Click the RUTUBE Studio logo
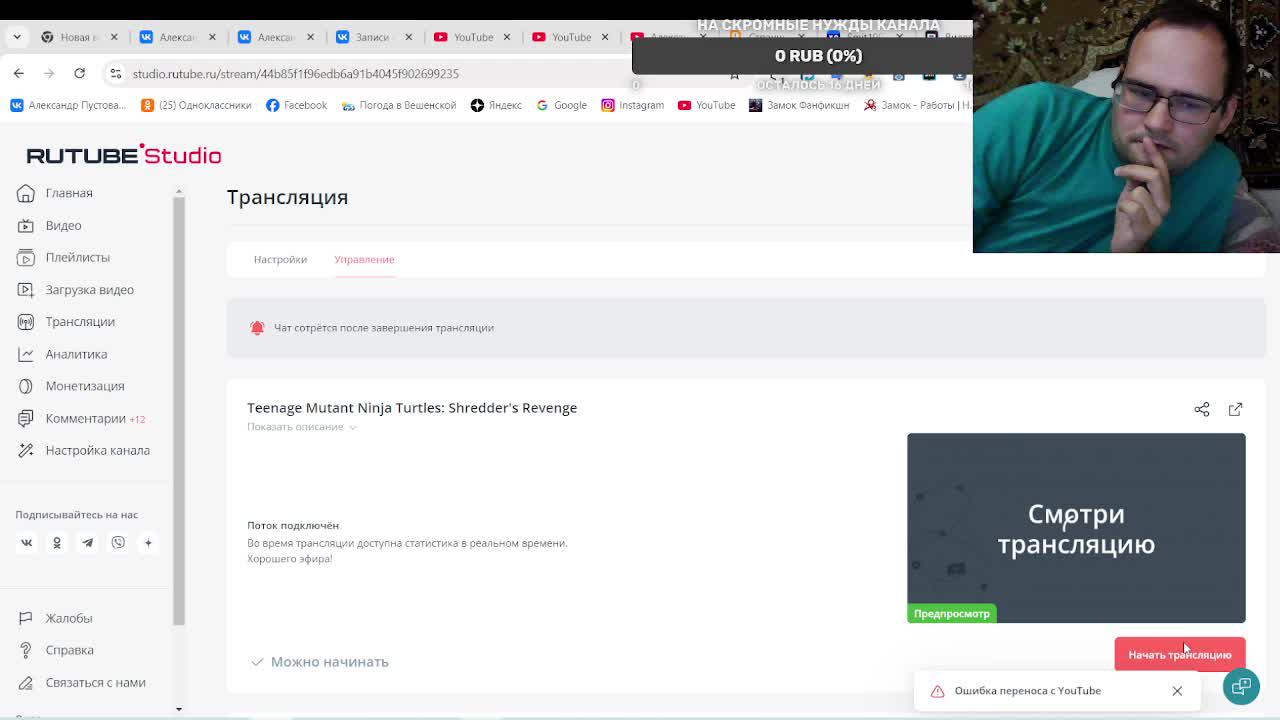Screen dimensions: 1280x720 click(124, 154)
